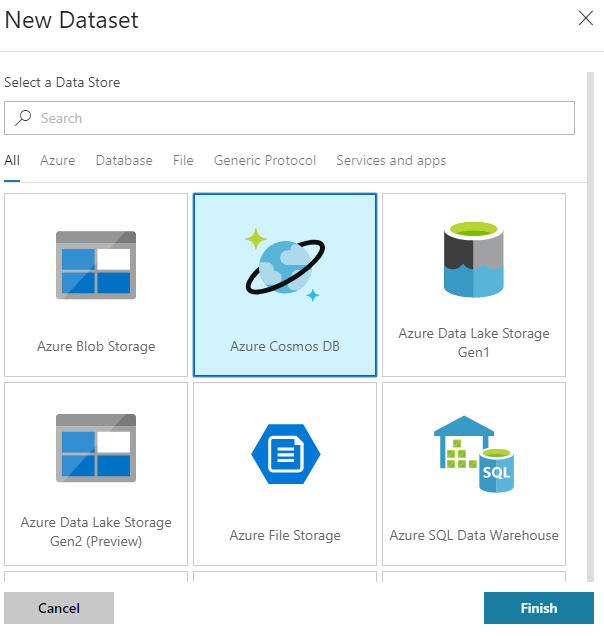View the Services and apps tab
Viewport: 604px width, 636px height.
pos(391,160)
